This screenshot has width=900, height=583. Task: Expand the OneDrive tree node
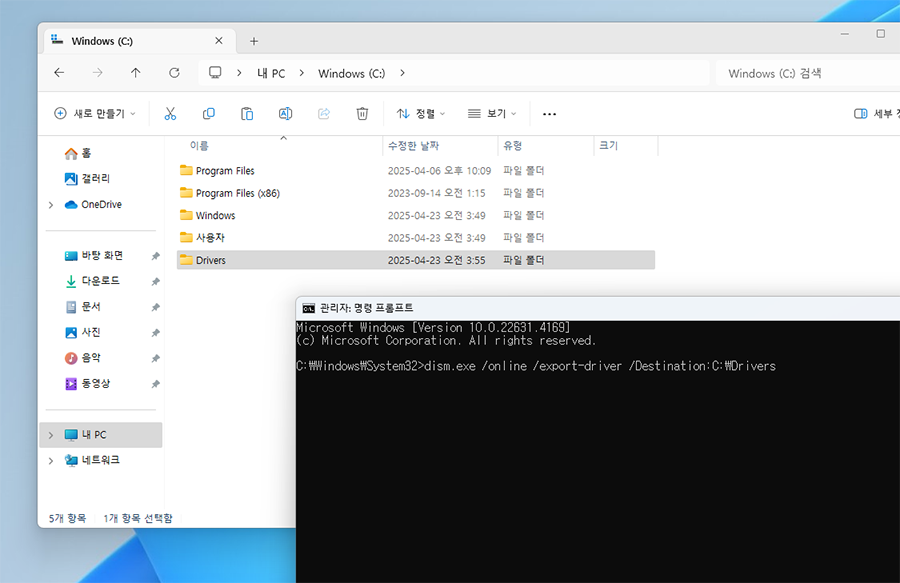(51, 205)
